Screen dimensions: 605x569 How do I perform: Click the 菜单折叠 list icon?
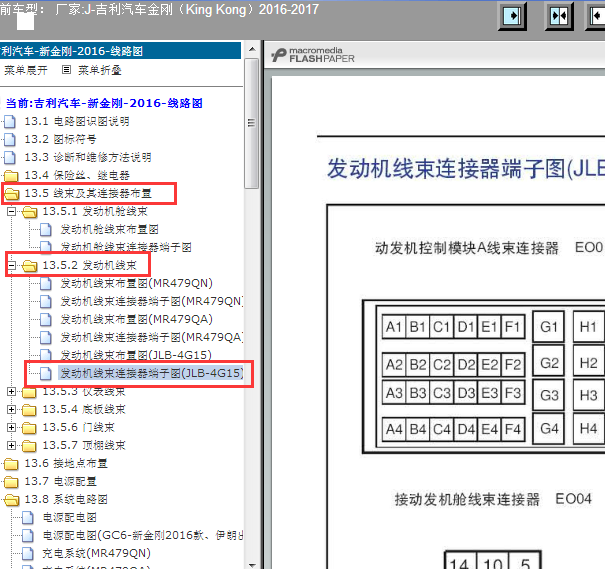point(66,70)
